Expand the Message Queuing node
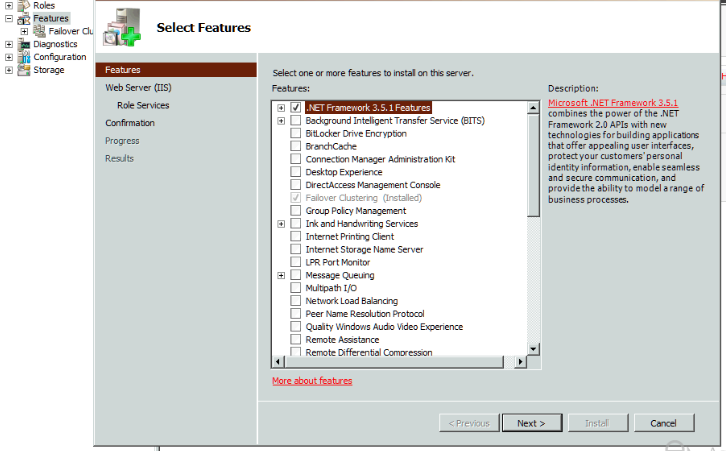 pos(281,276)
